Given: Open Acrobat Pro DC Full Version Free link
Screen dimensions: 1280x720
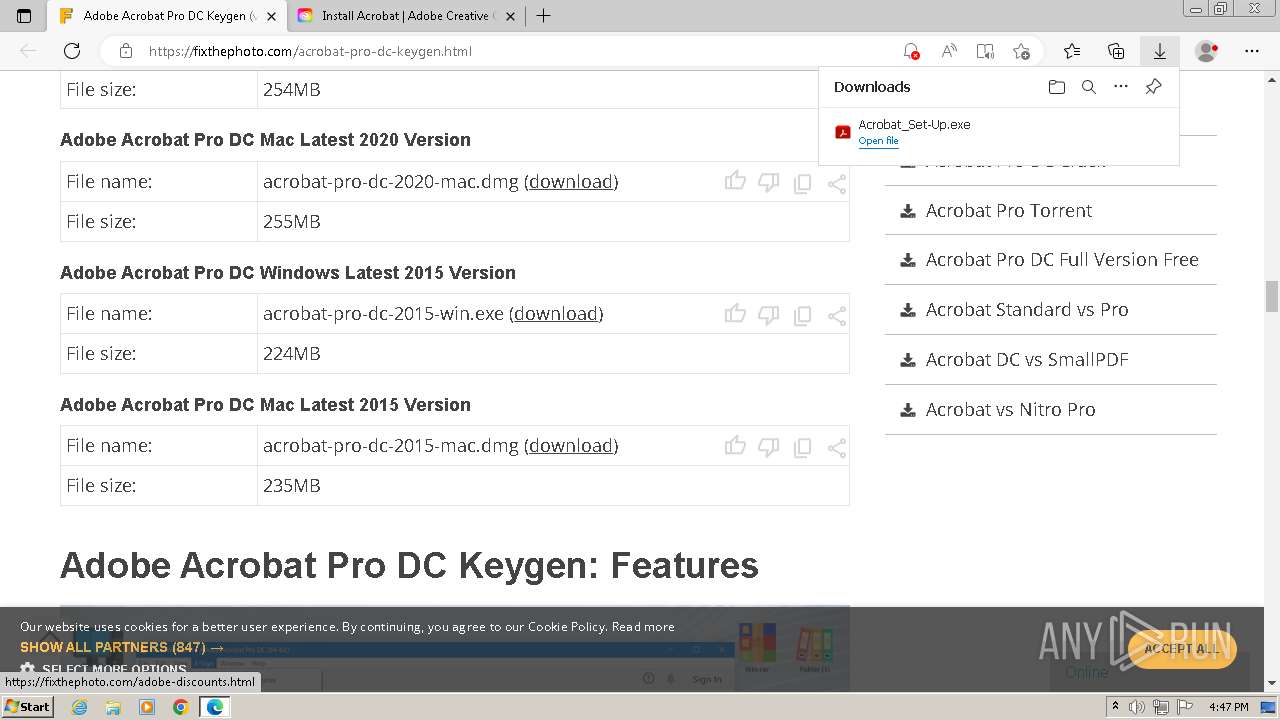Looking at the screenshot, I should [x=1062, y=260].
